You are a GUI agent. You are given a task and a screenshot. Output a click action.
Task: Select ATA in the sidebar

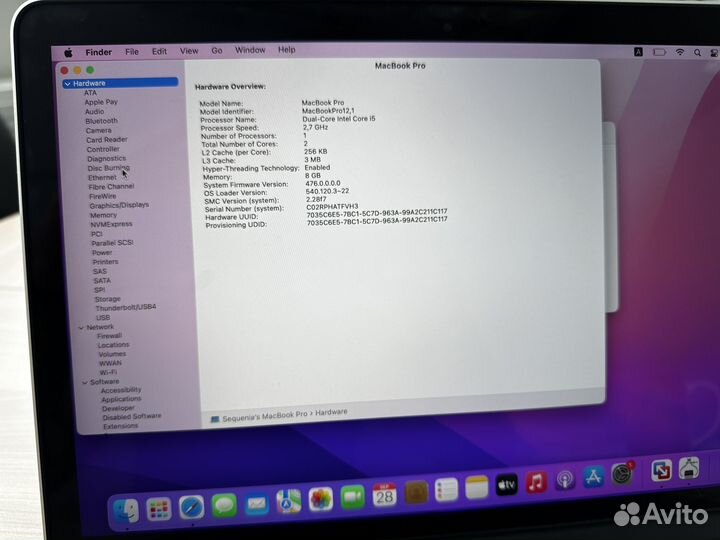tap(90, 93)
